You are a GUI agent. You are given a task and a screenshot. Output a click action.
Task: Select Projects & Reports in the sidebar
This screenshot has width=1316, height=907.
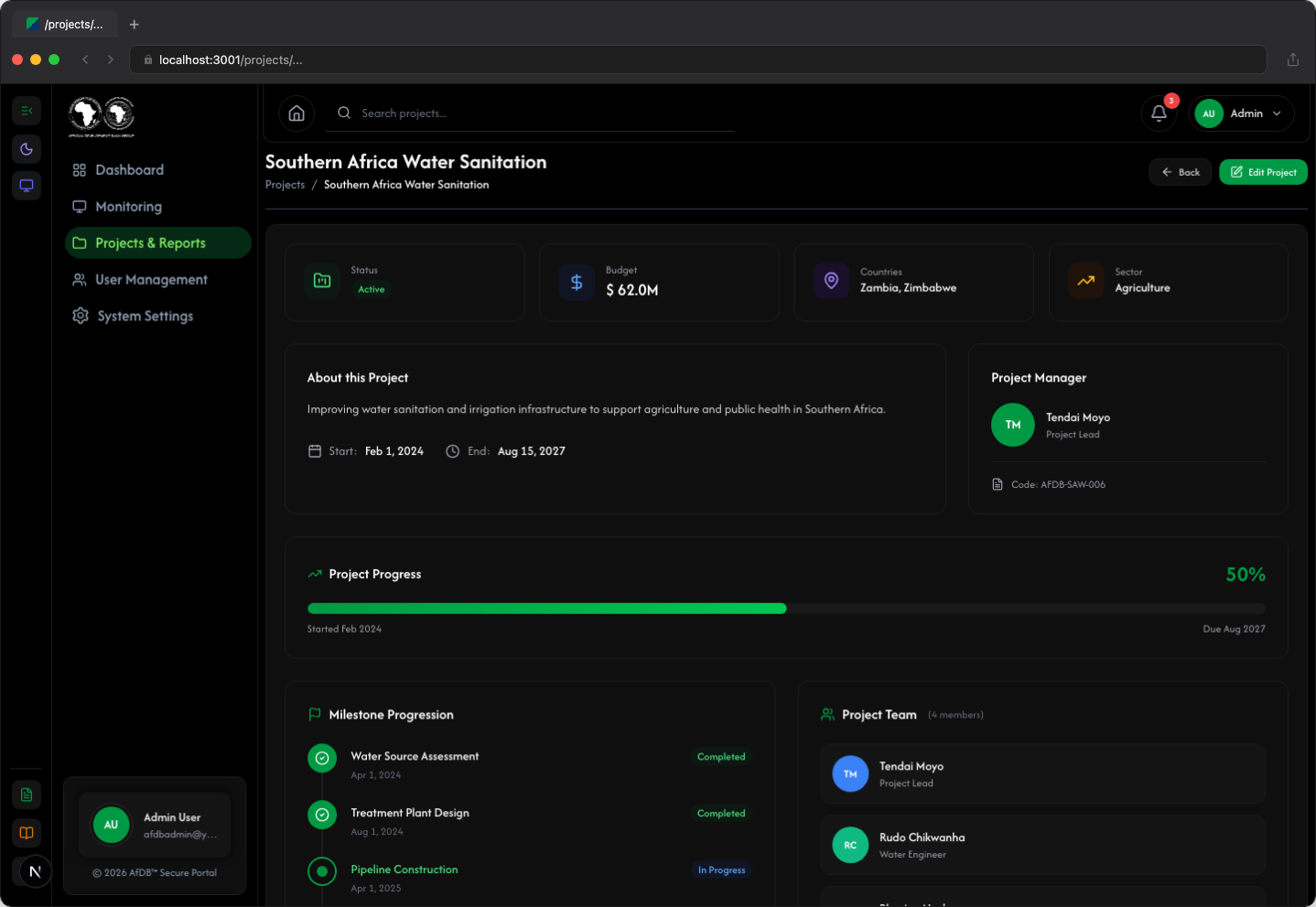click(158, 243)
